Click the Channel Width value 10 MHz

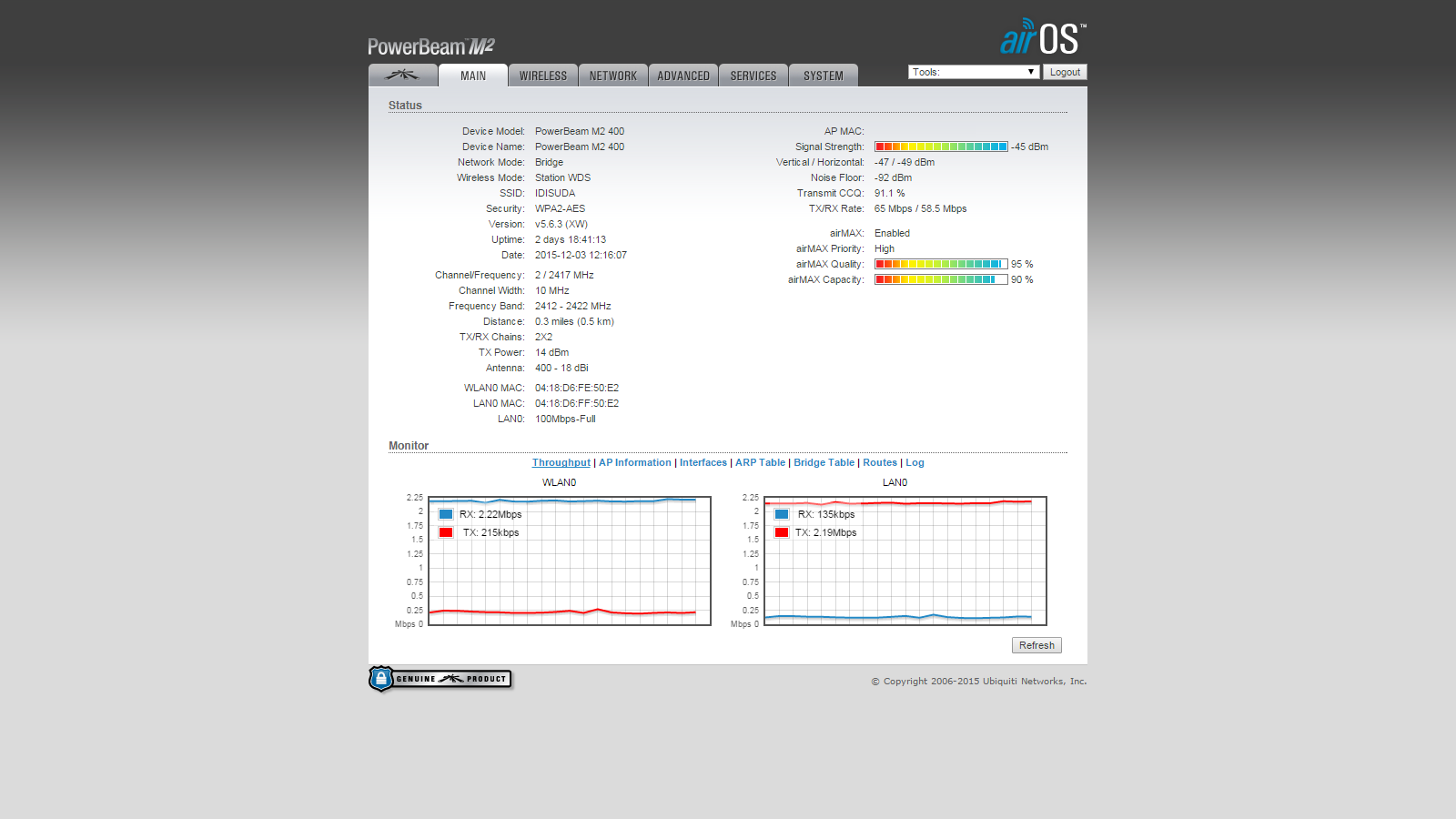(552, 290)
